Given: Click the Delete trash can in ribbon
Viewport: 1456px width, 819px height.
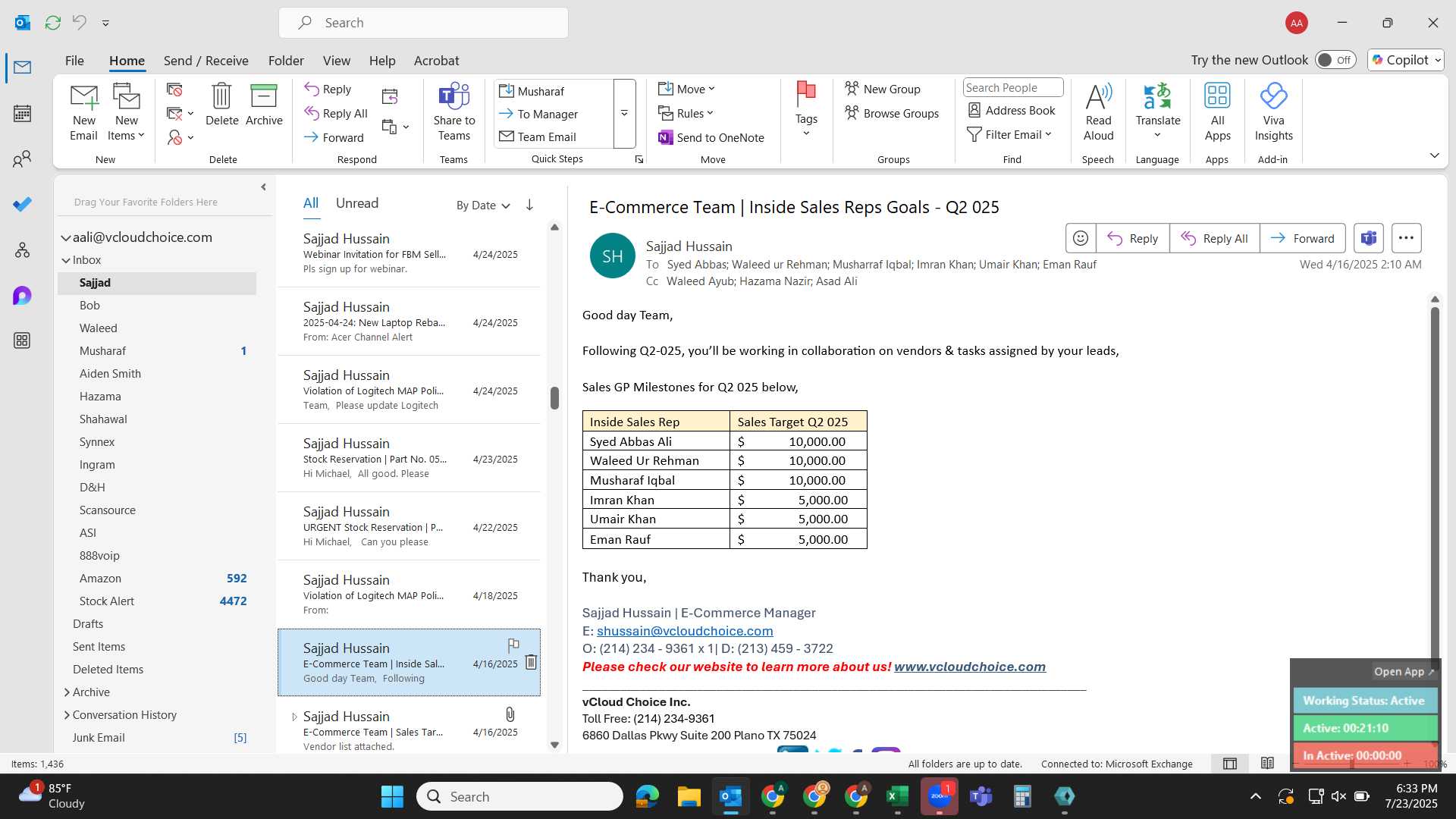Looking at the screenshot, I should pos(221,105).
